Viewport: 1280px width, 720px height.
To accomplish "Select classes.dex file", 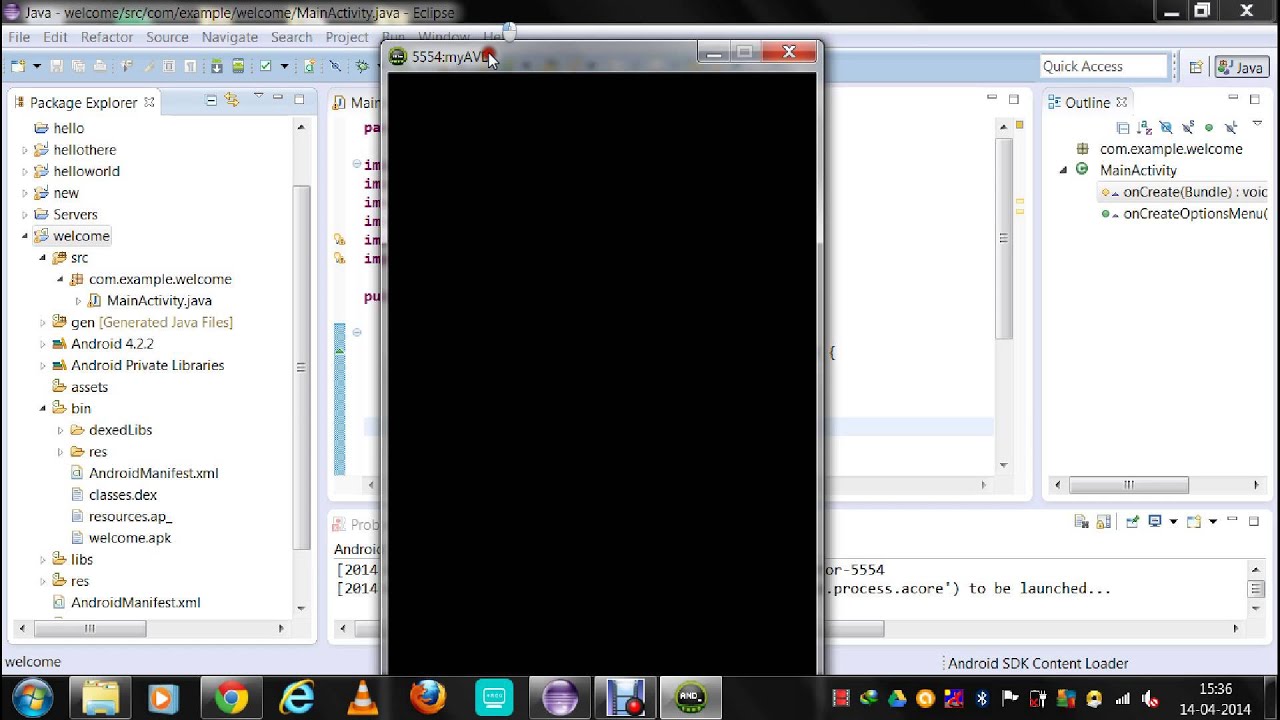I will pos(122,494).
